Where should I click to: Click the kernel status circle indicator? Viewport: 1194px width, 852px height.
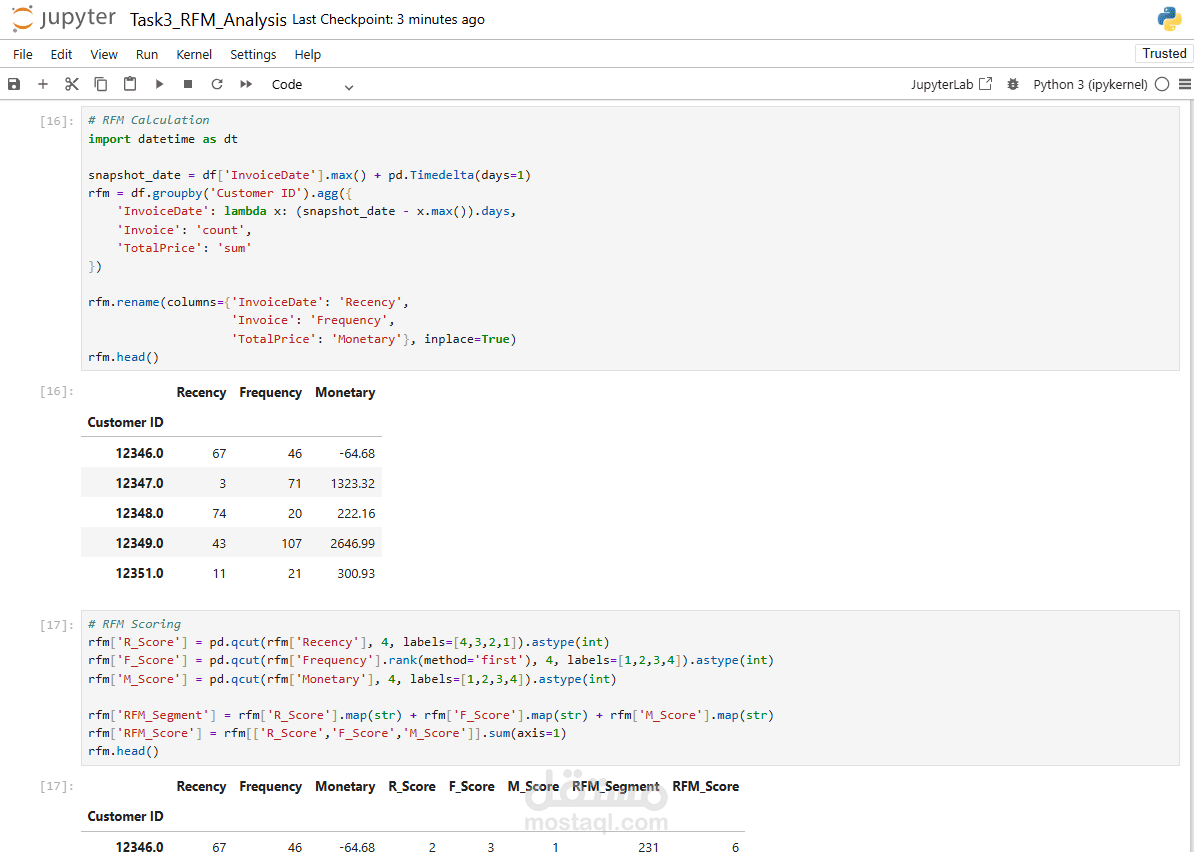[x=1162, y=85]
